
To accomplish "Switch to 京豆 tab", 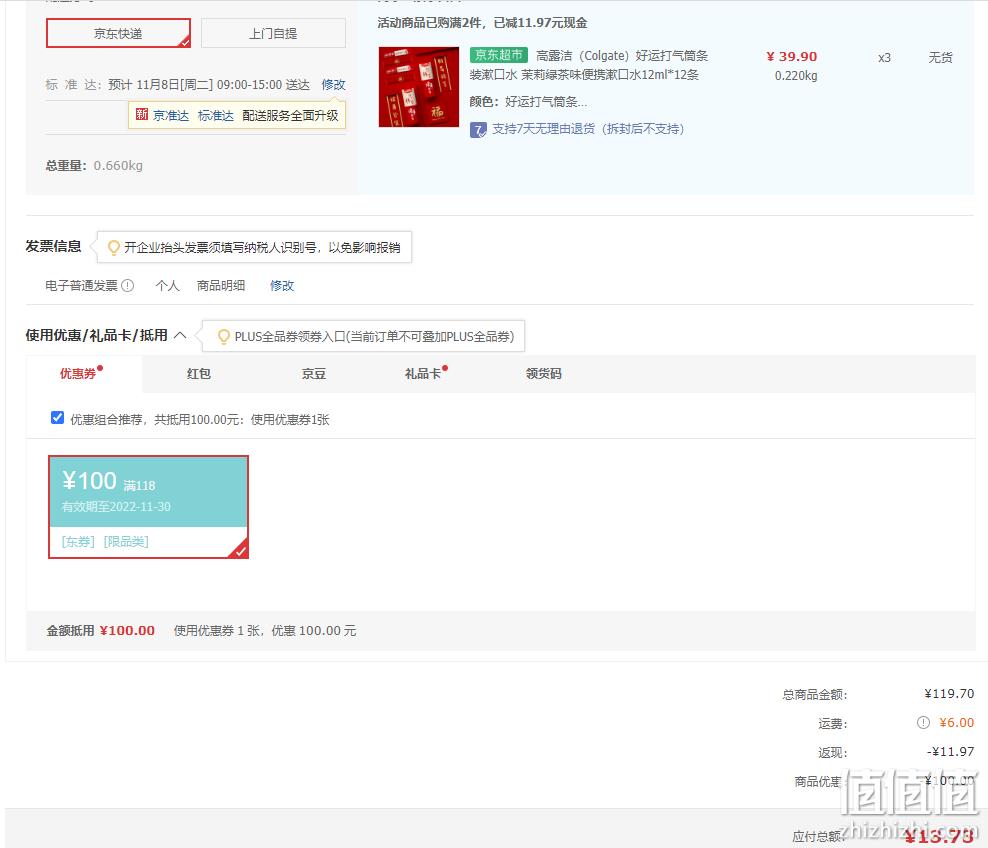I will click(314, 374).
